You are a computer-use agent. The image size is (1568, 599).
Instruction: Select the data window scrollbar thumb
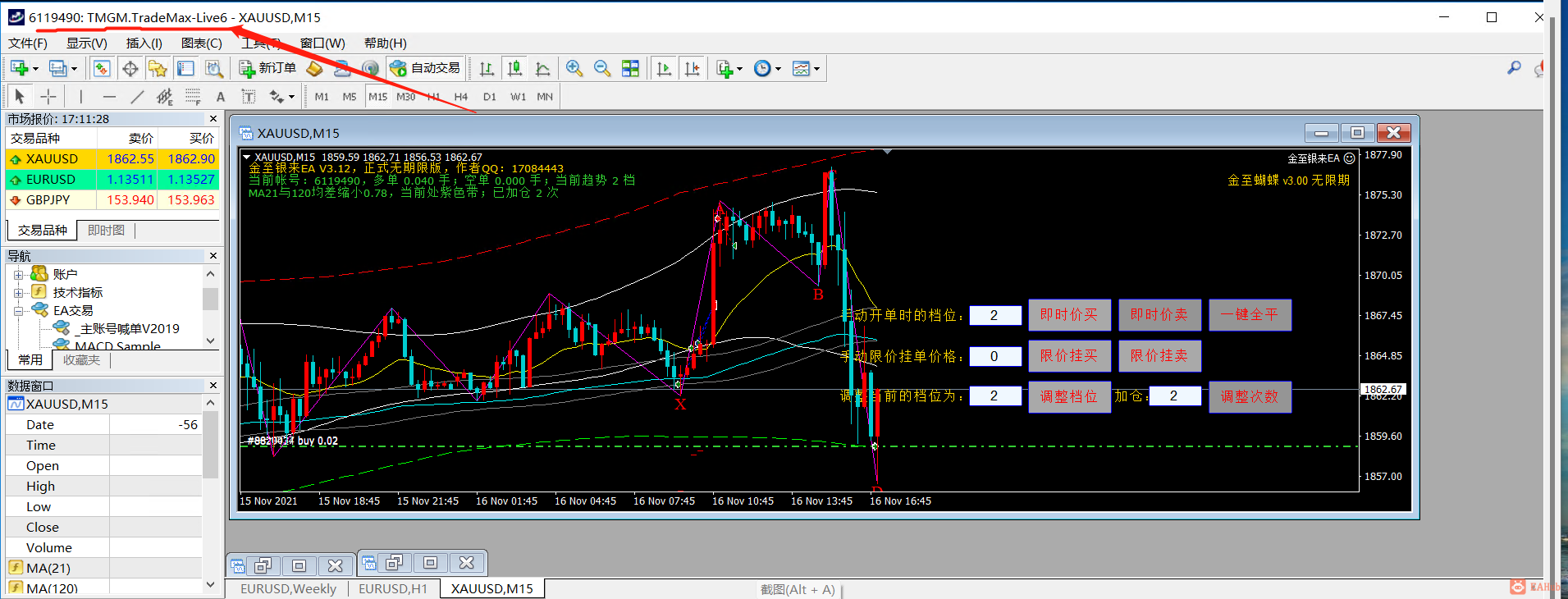click(x=210, y=446)
